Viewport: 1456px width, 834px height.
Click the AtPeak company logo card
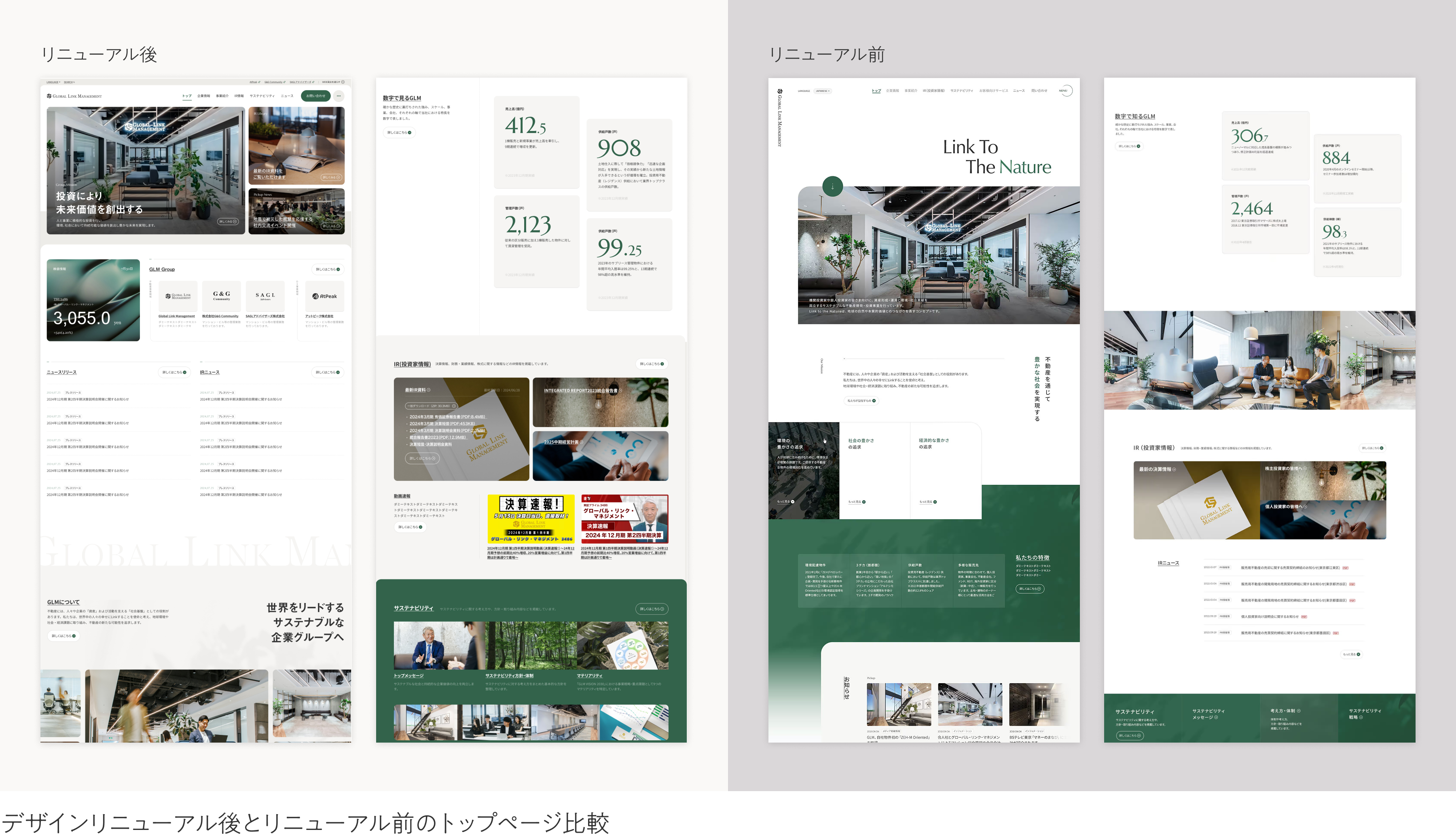tap(325, 296)
